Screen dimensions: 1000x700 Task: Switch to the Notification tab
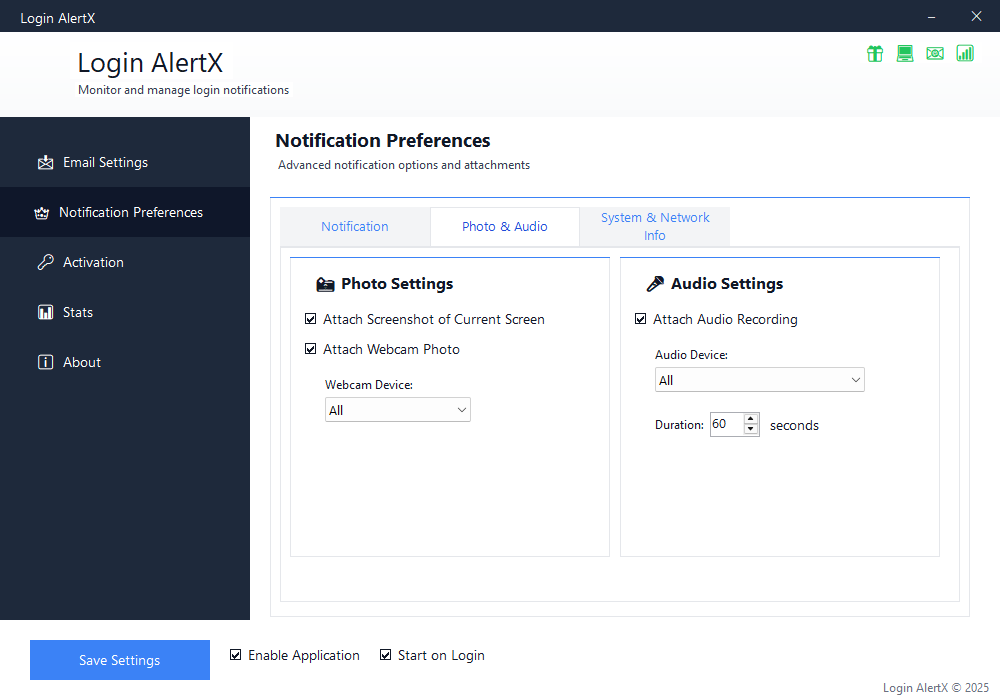point(355,226)
